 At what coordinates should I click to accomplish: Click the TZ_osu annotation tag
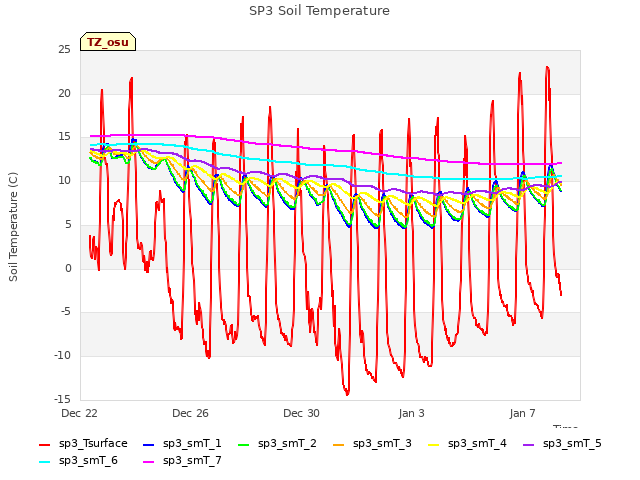point(108,42)
